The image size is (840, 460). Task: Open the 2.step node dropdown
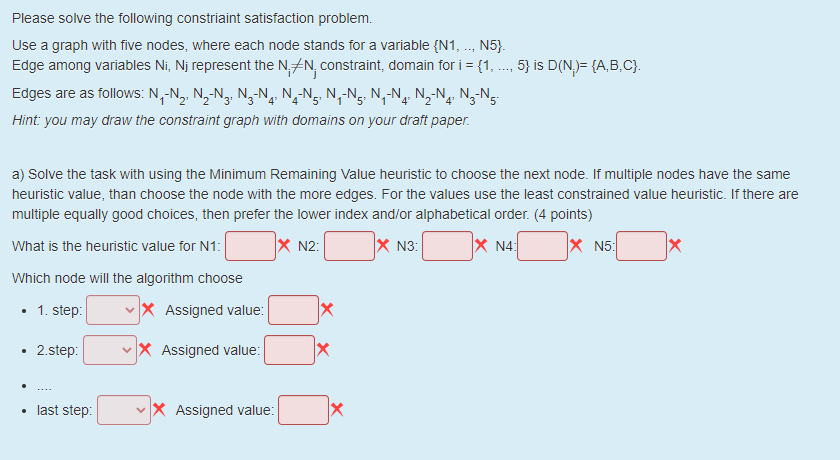(110, 350)
